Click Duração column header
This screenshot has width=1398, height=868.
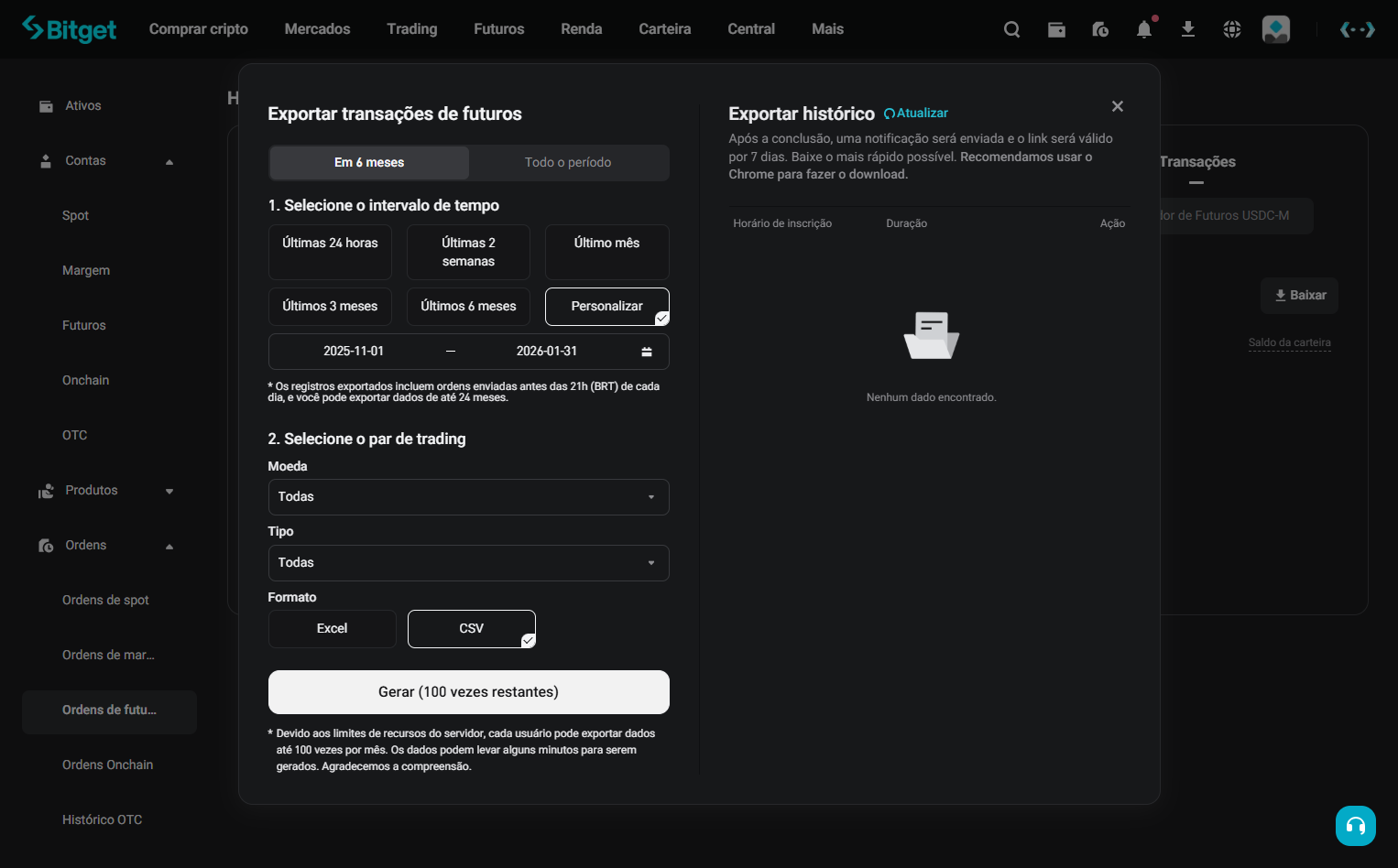click(x=906, y=223)
